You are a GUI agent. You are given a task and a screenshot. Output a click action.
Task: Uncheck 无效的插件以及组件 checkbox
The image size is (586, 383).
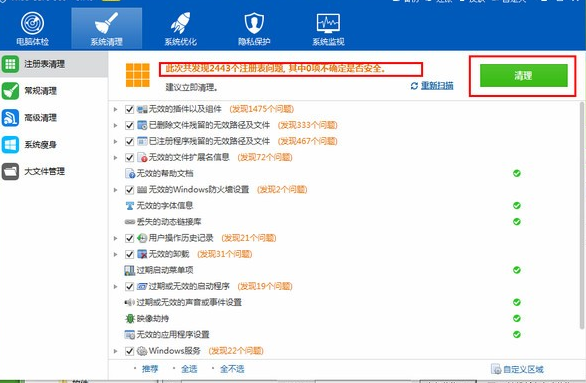point(129,109)
